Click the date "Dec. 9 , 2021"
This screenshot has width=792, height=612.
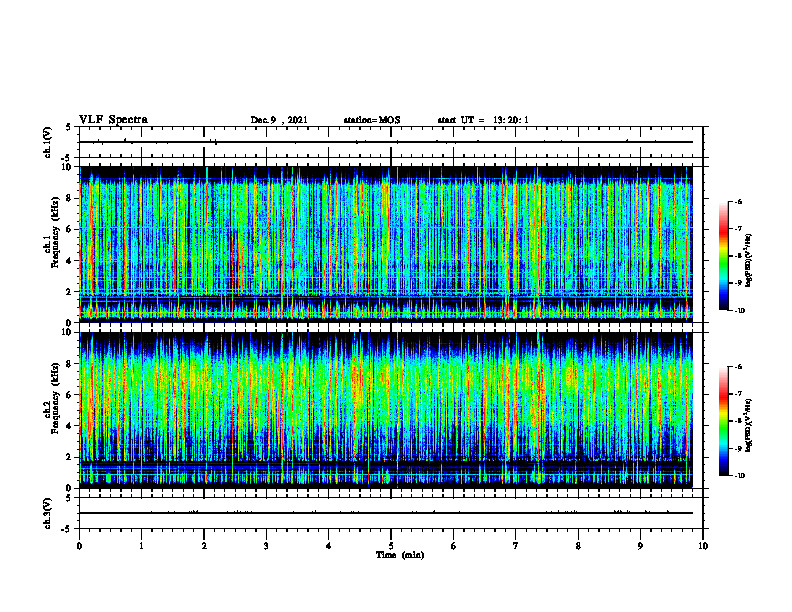(x=279, y=120)
